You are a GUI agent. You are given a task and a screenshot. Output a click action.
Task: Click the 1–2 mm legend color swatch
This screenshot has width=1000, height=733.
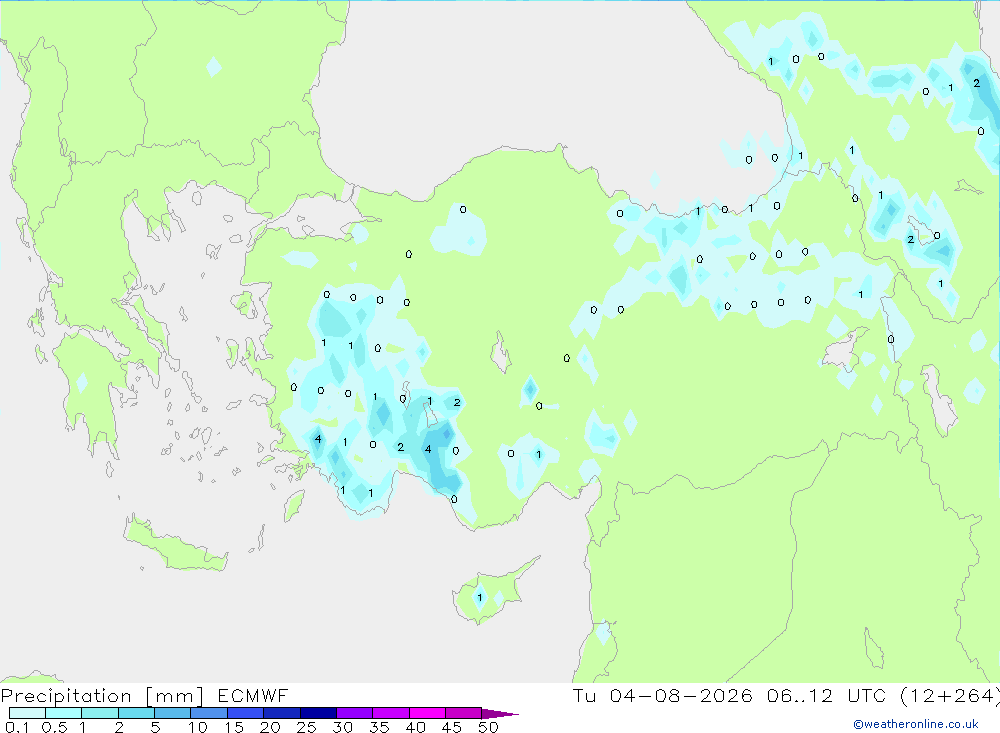[99, 713]
